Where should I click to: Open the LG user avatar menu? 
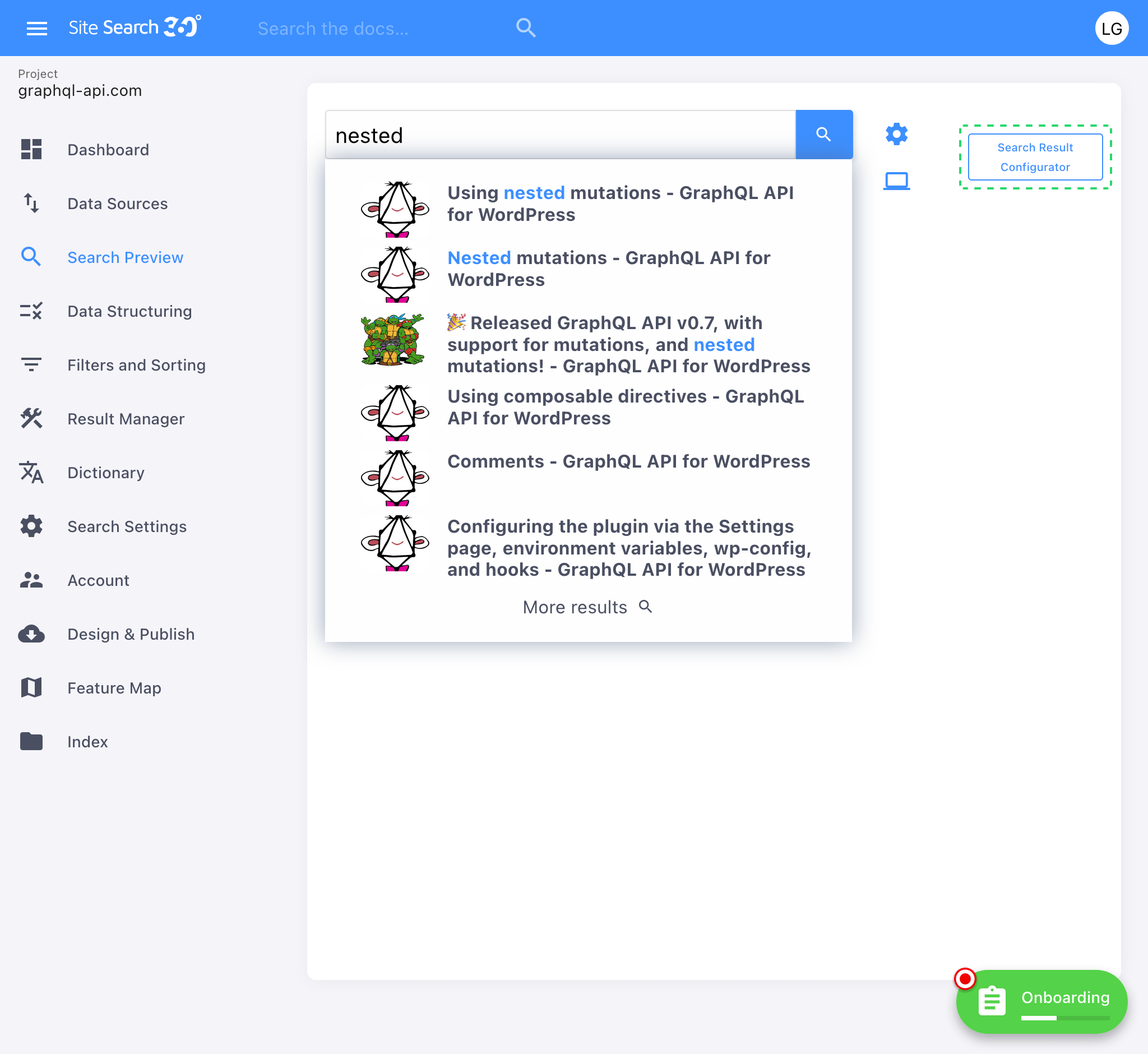point(1112,28)
